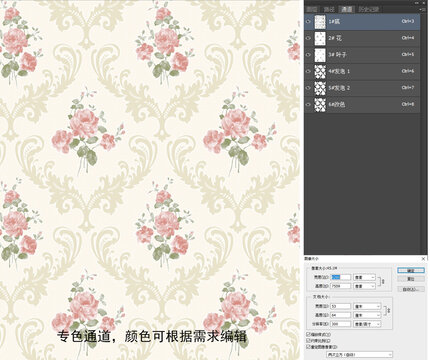Click the active 通道 (Channels) tab

point(346,9)
